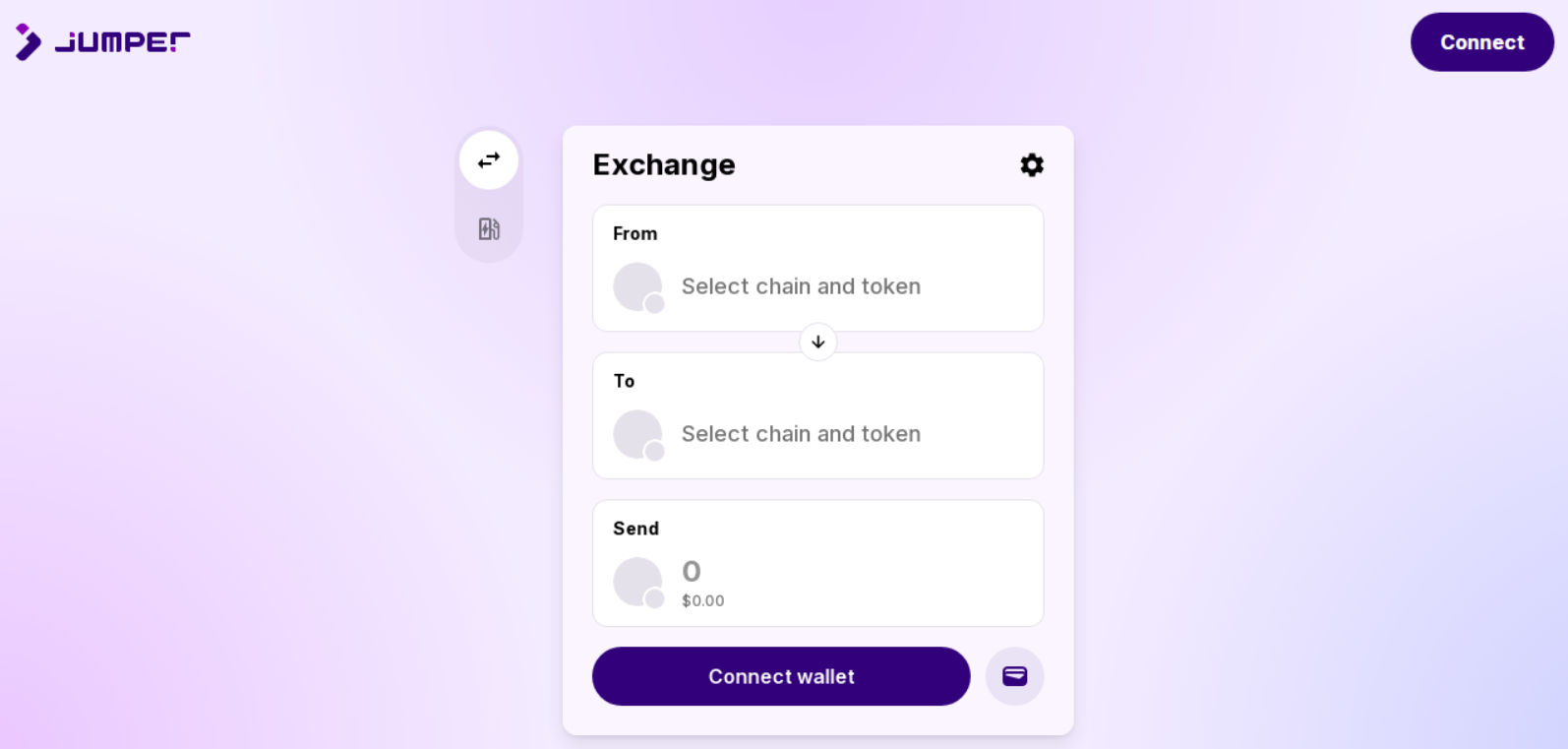Open the card deposit options via wallet icon
This screenshot has height=749, width=1568.
coord(1014,676)
